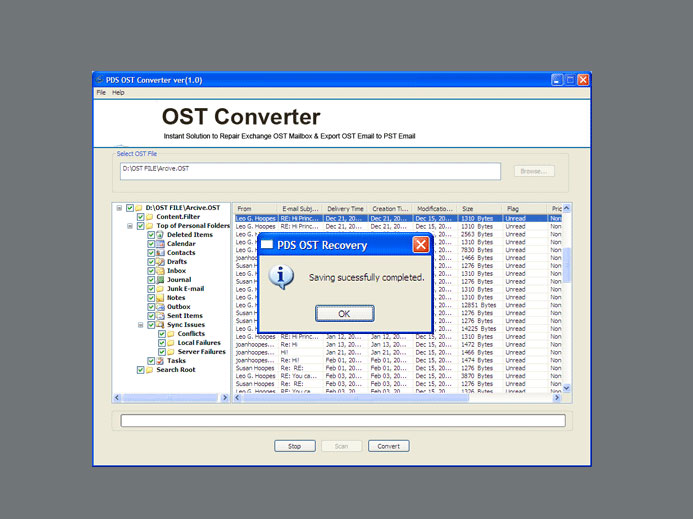Sort emails by E-mail Subject column

(300, 209)
